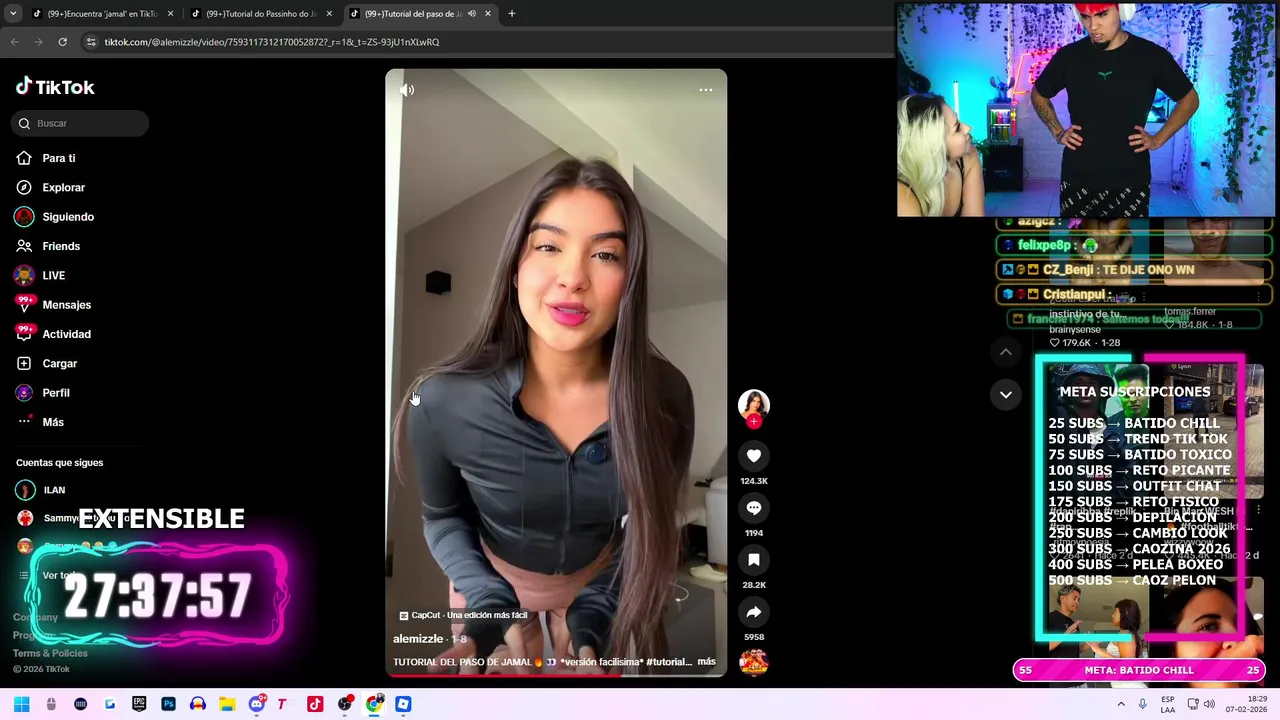Switch to Tutorial do Passinho tab
1280x720 pixels.
(x=260, y=14)
